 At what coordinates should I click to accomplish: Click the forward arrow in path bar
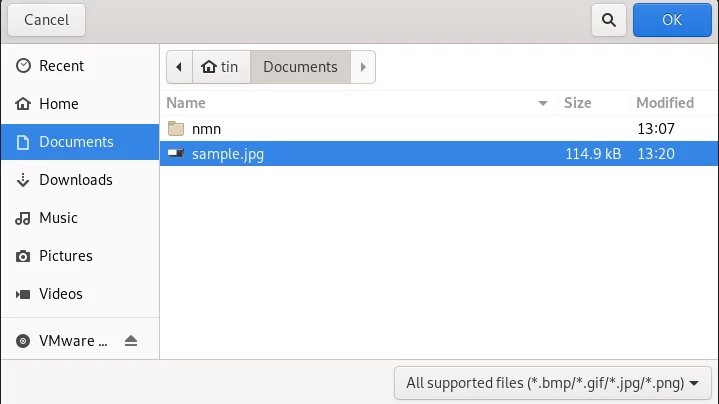click(363, 67)
